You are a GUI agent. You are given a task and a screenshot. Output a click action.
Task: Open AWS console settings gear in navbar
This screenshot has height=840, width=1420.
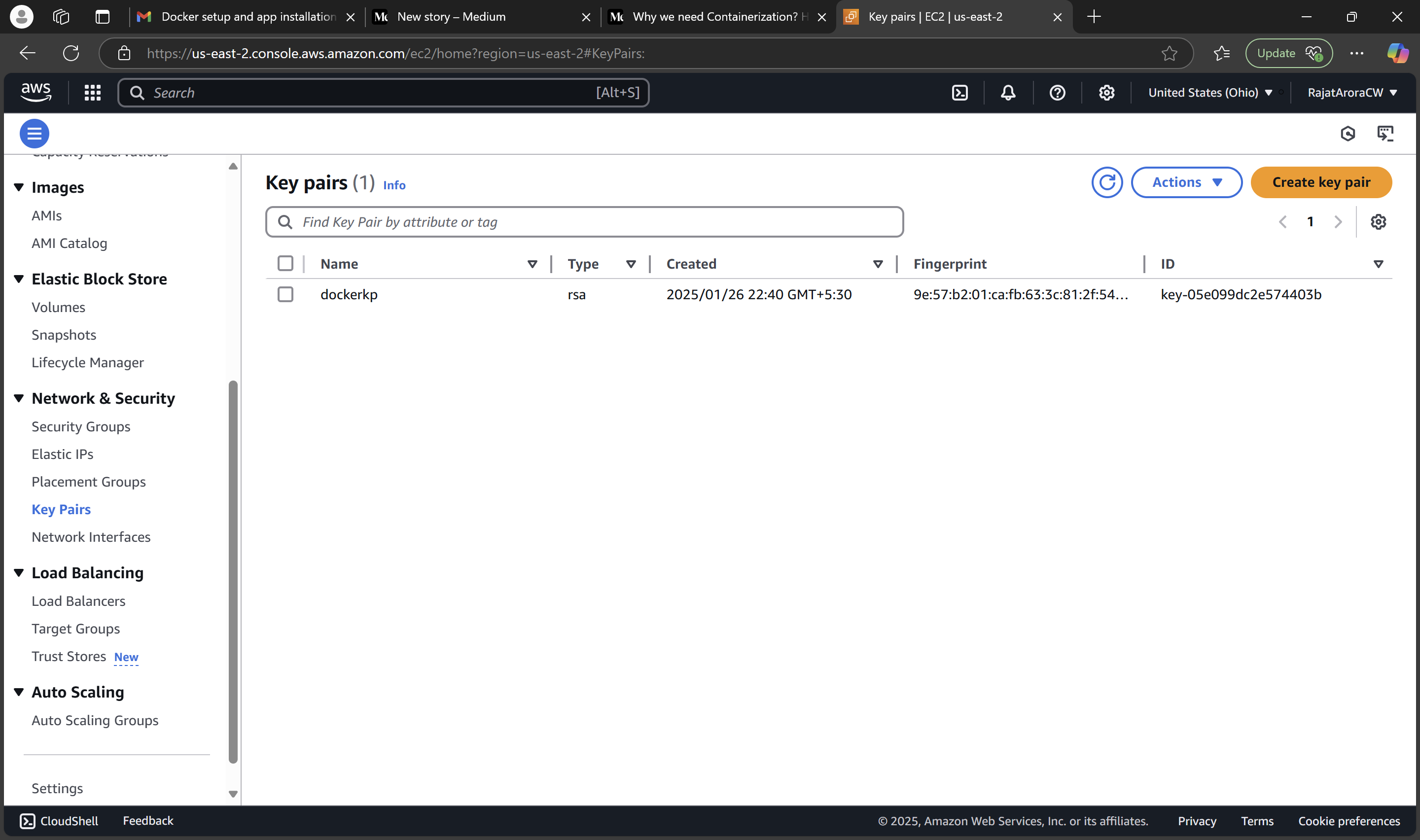[x=1106, y=93]
